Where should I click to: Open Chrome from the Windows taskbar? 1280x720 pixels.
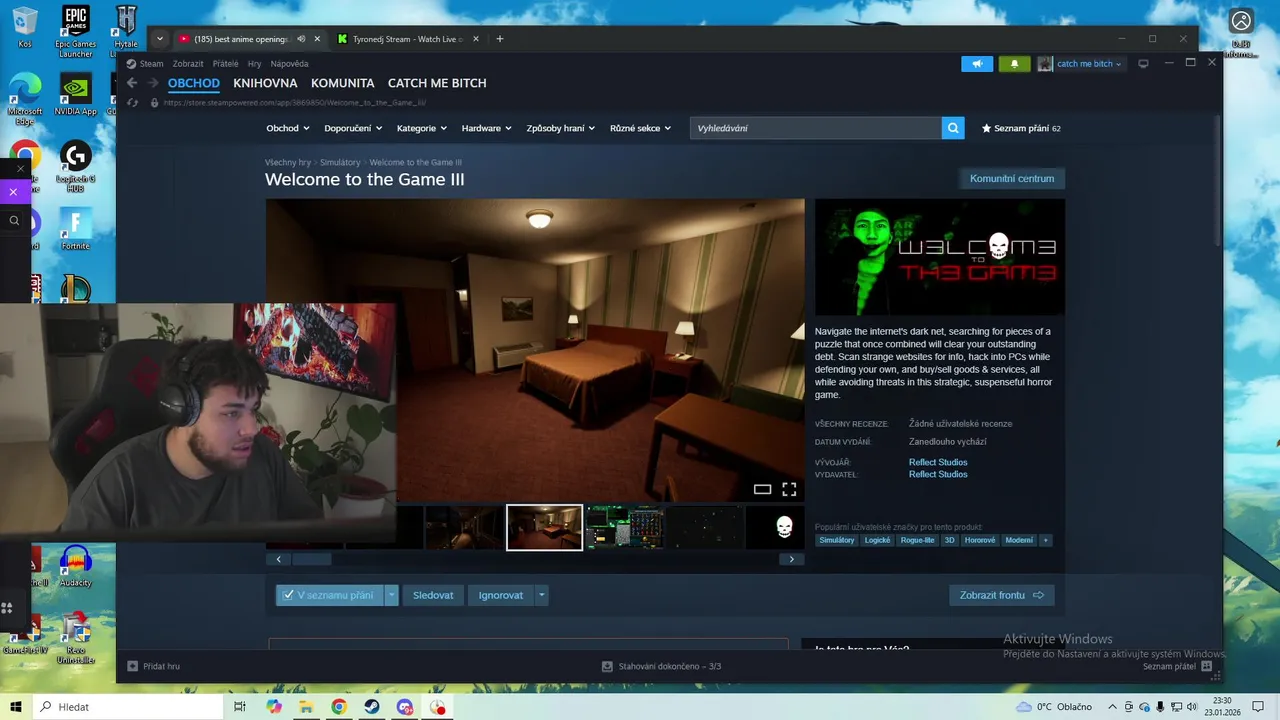click(x=339, y=707)
